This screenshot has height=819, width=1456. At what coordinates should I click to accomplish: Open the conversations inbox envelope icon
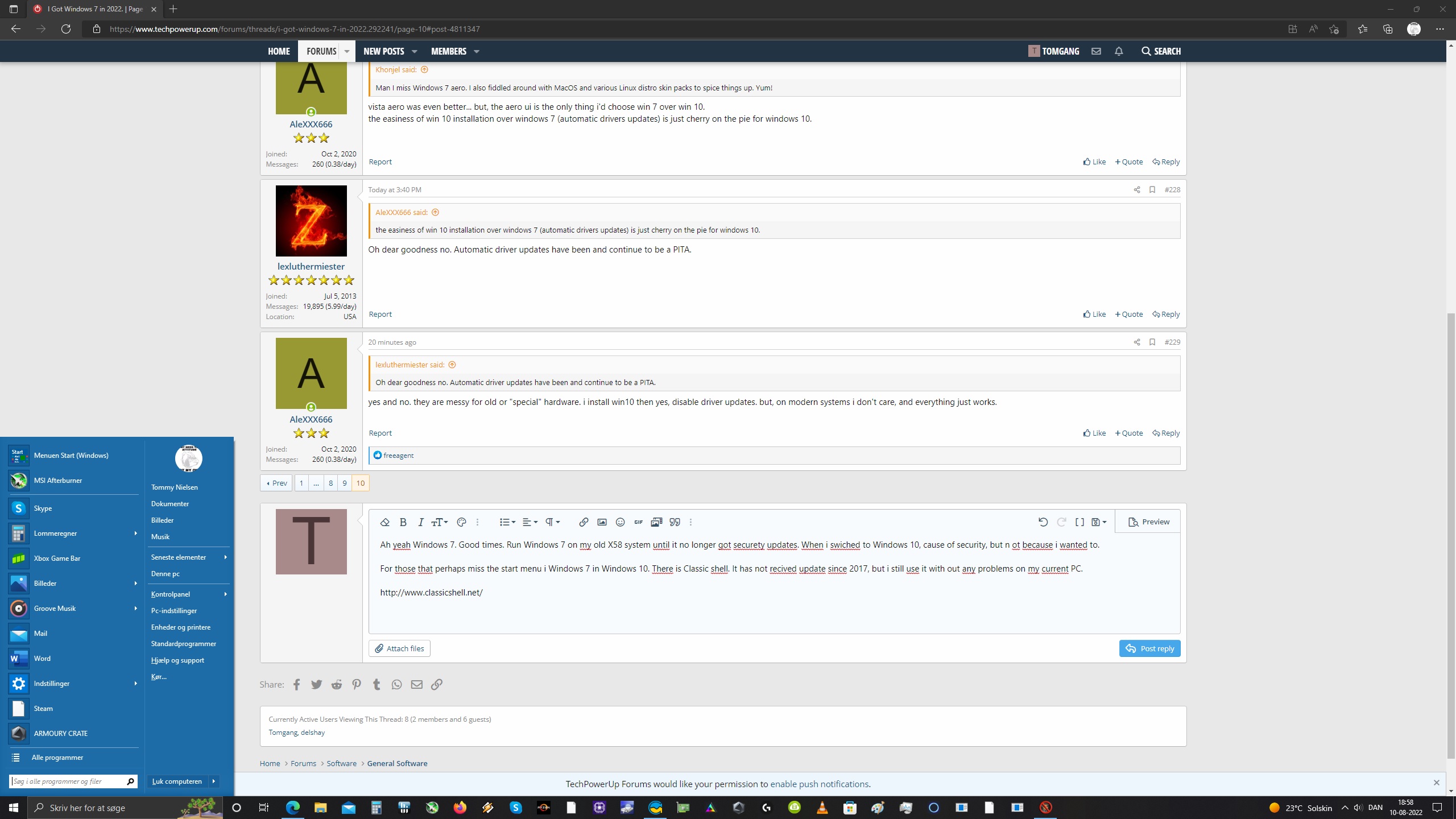pyautogui.click(x=1096, y=51)
